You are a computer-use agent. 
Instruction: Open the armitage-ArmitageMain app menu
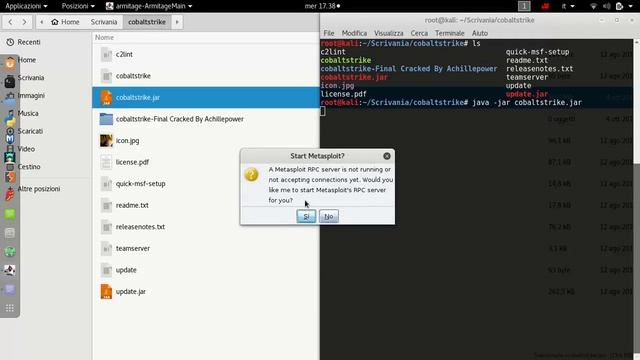tap(149, 6)
